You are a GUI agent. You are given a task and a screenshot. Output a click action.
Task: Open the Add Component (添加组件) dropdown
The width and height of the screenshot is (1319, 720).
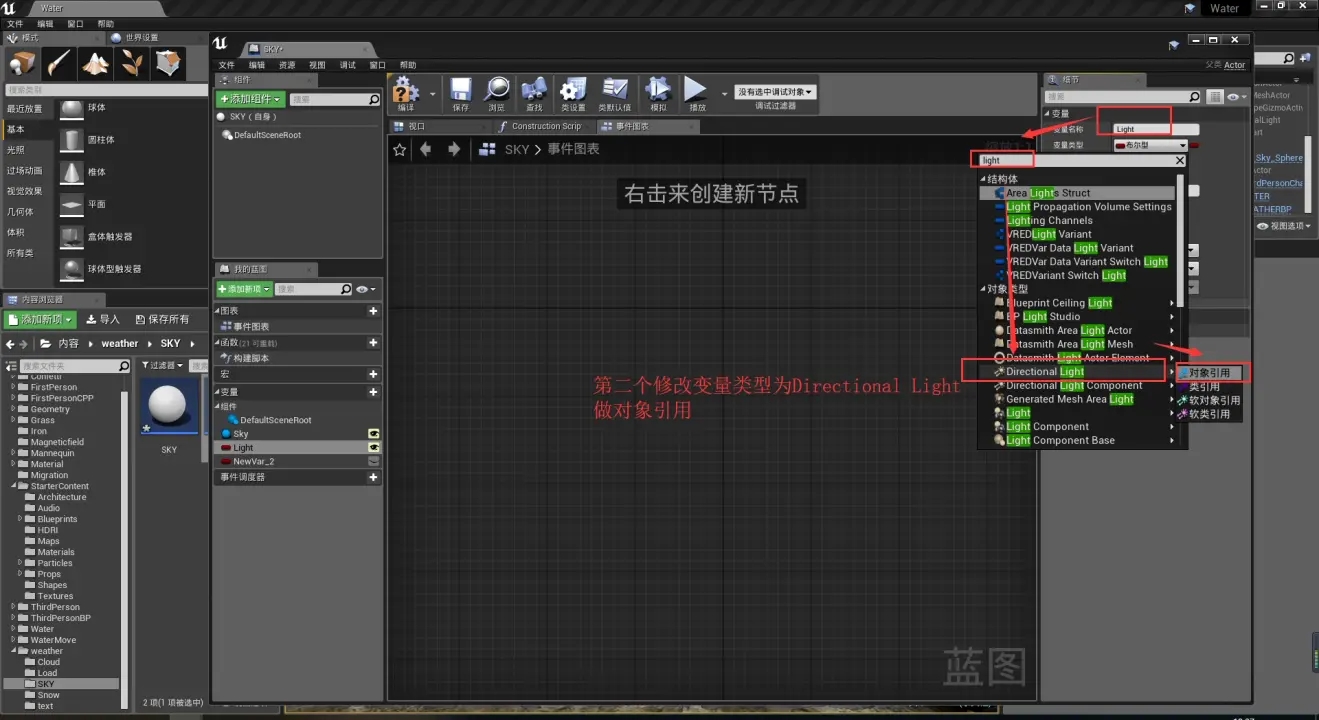[x=251, y=100]
